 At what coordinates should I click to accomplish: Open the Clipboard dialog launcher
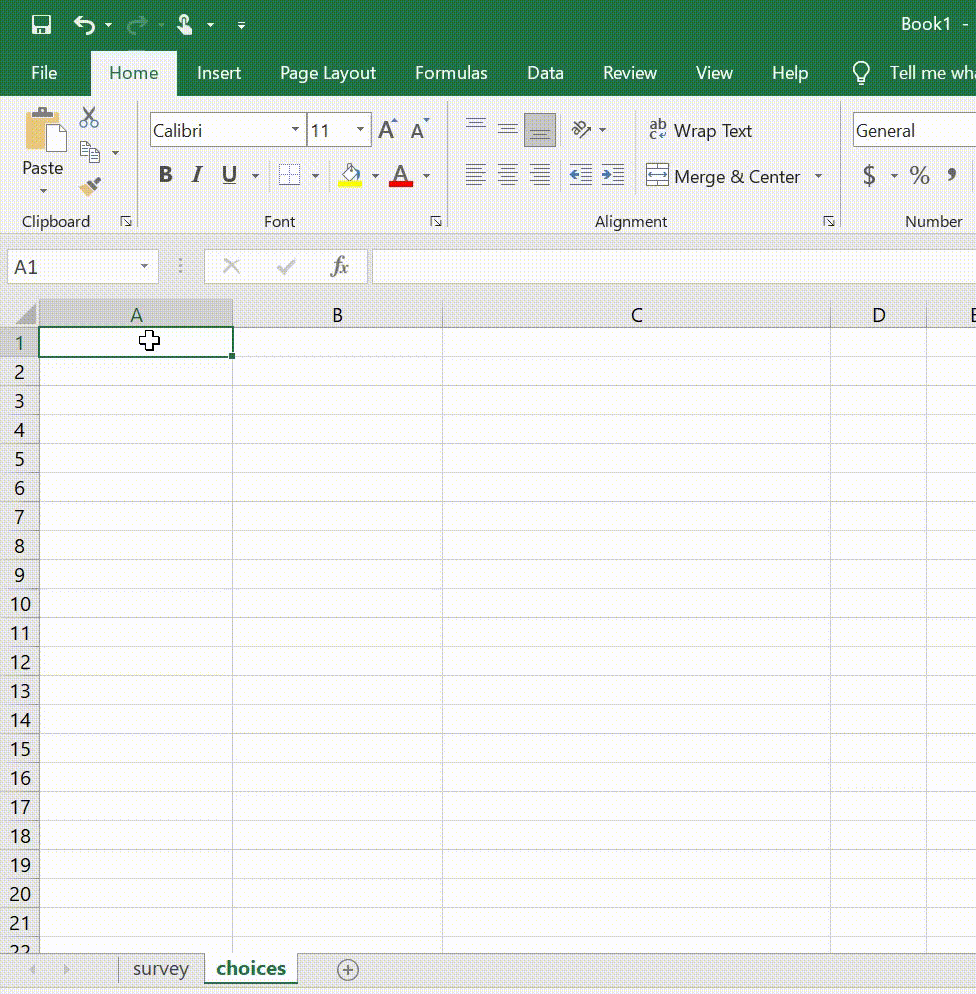click(126, 221)
